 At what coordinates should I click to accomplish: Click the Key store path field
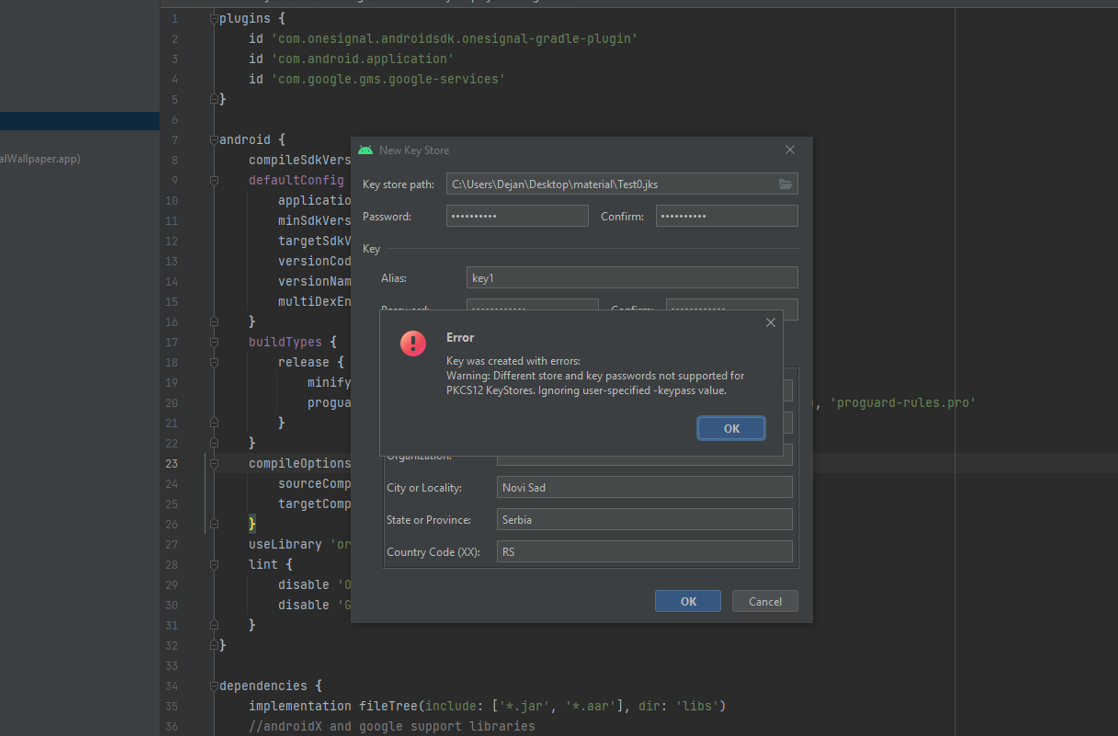[x=622, y=184]
